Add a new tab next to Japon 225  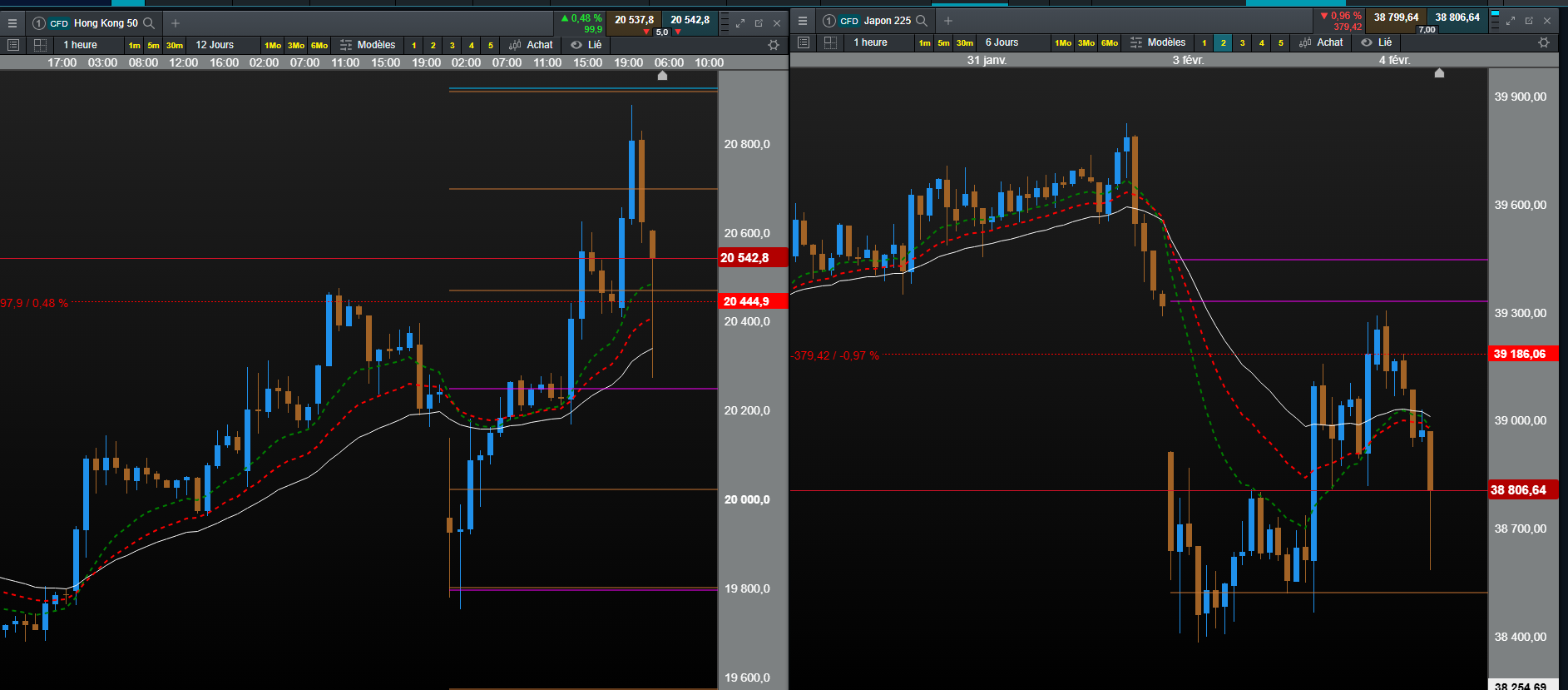point(948,21)
